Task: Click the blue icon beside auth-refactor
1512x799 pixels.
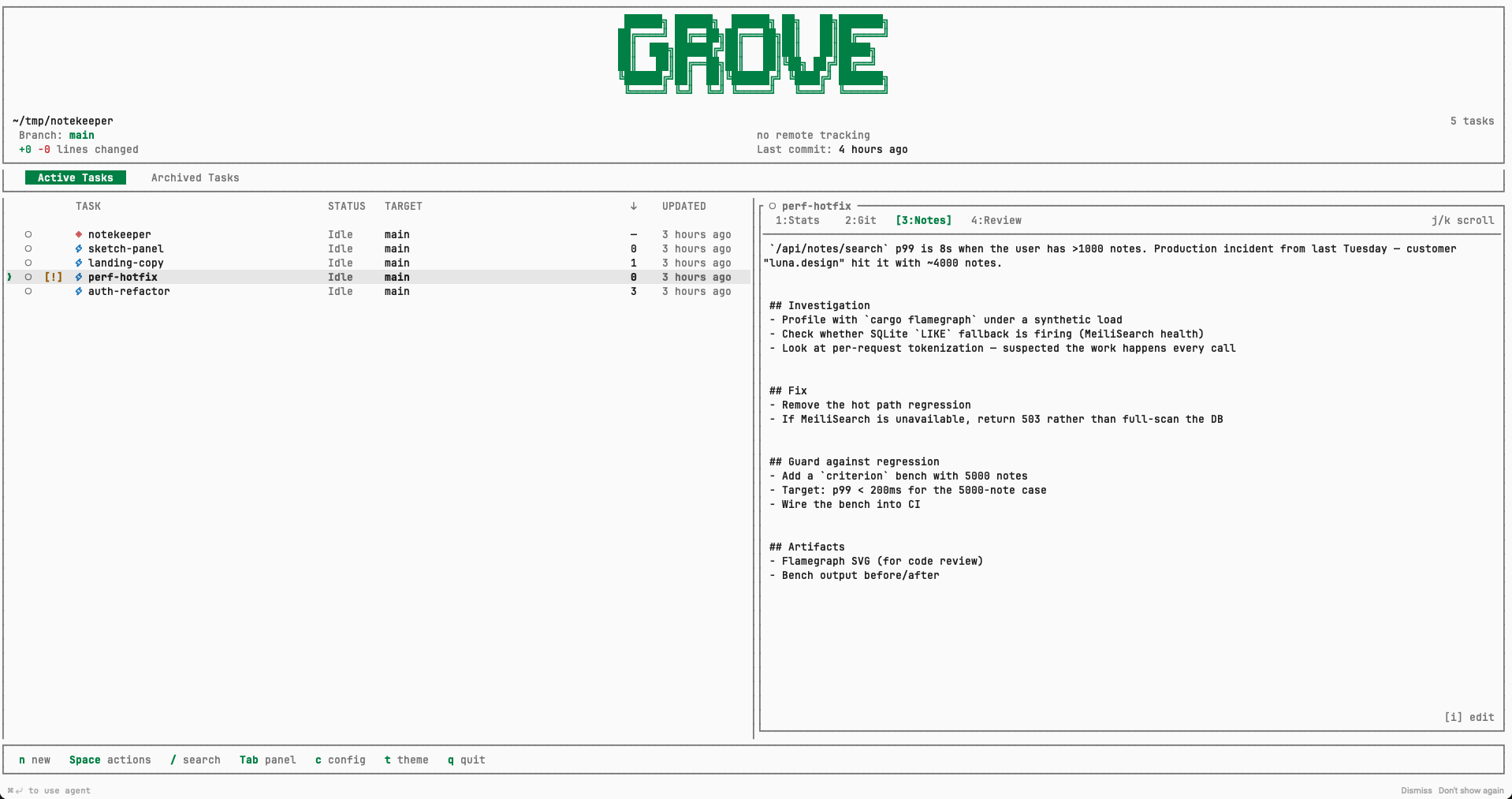Action: tap(79, 291)
